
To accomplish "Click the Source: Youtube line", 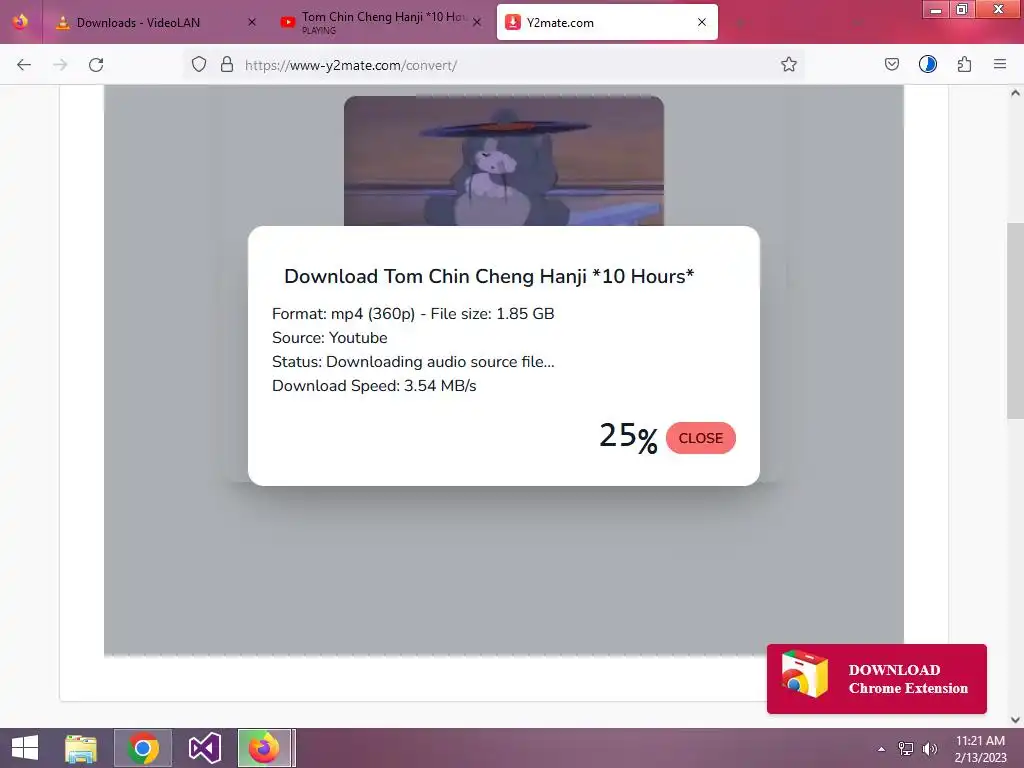I will point(330,338).
